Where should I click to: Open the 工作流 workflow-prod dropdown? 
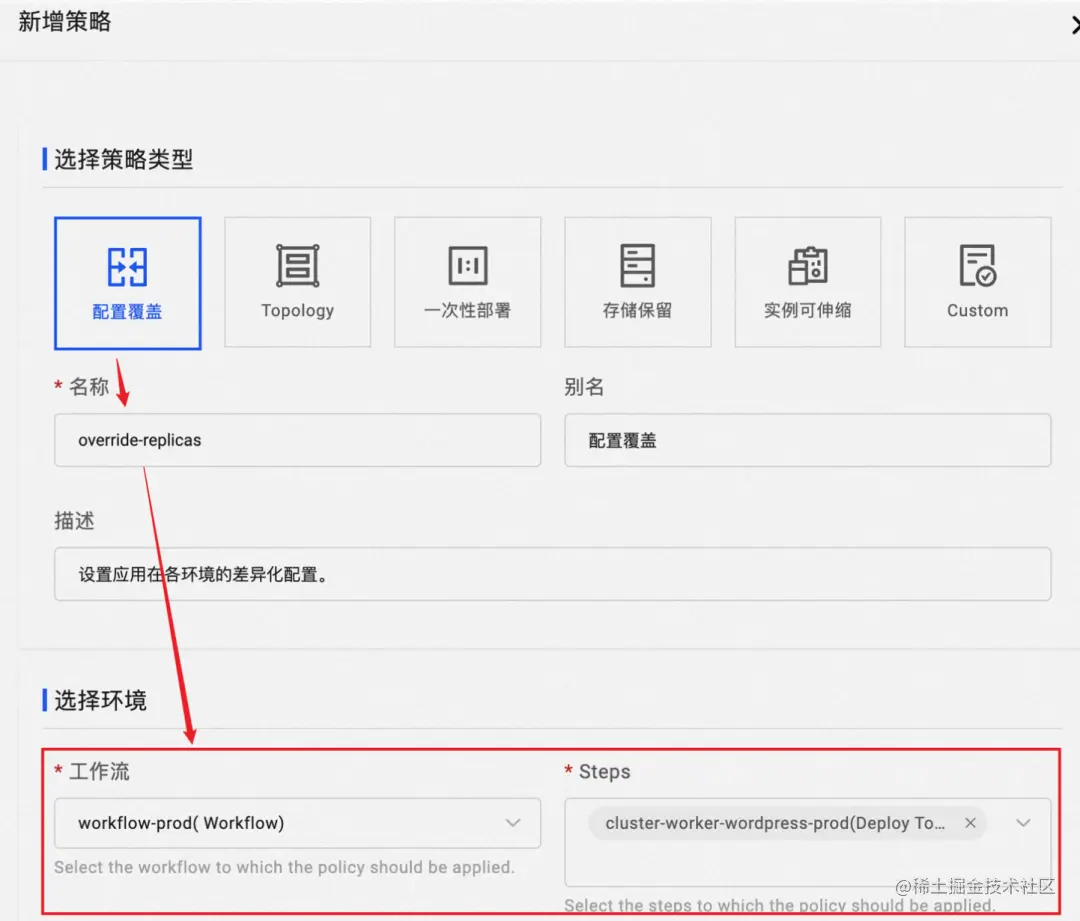(x=298, y=823)
